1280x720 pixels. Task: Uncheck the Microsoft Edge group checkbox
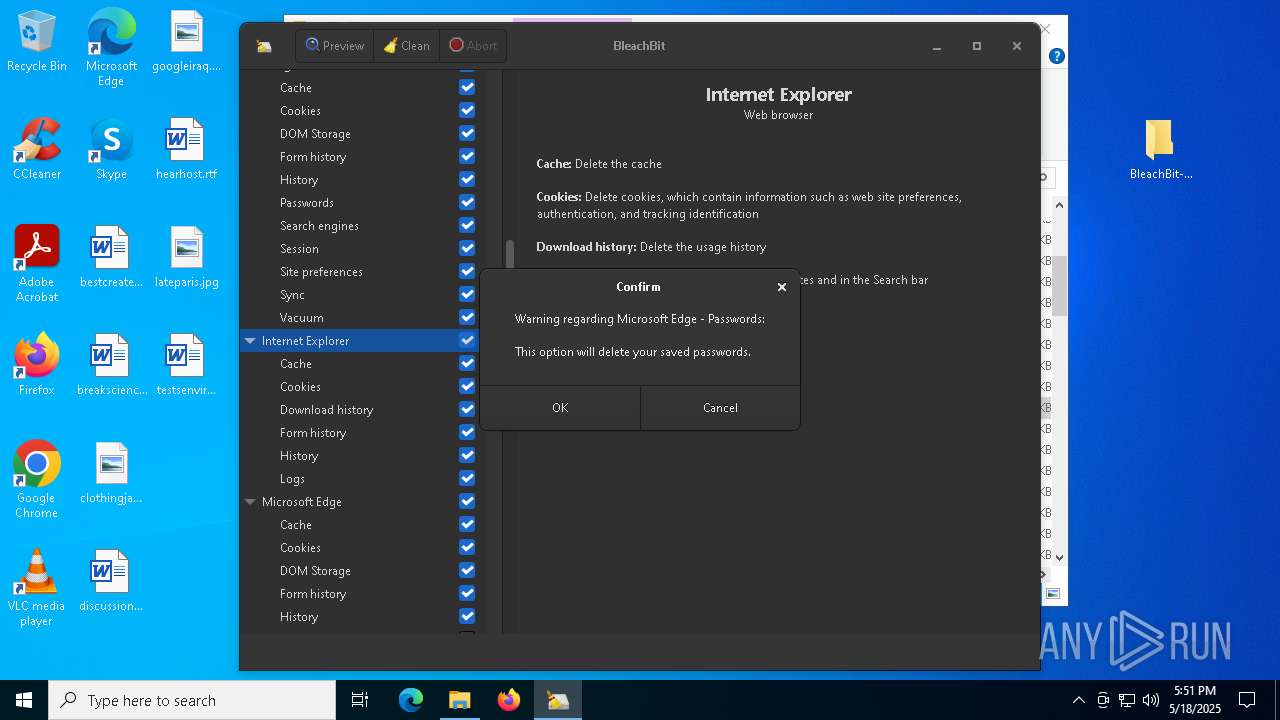point(467,502)
